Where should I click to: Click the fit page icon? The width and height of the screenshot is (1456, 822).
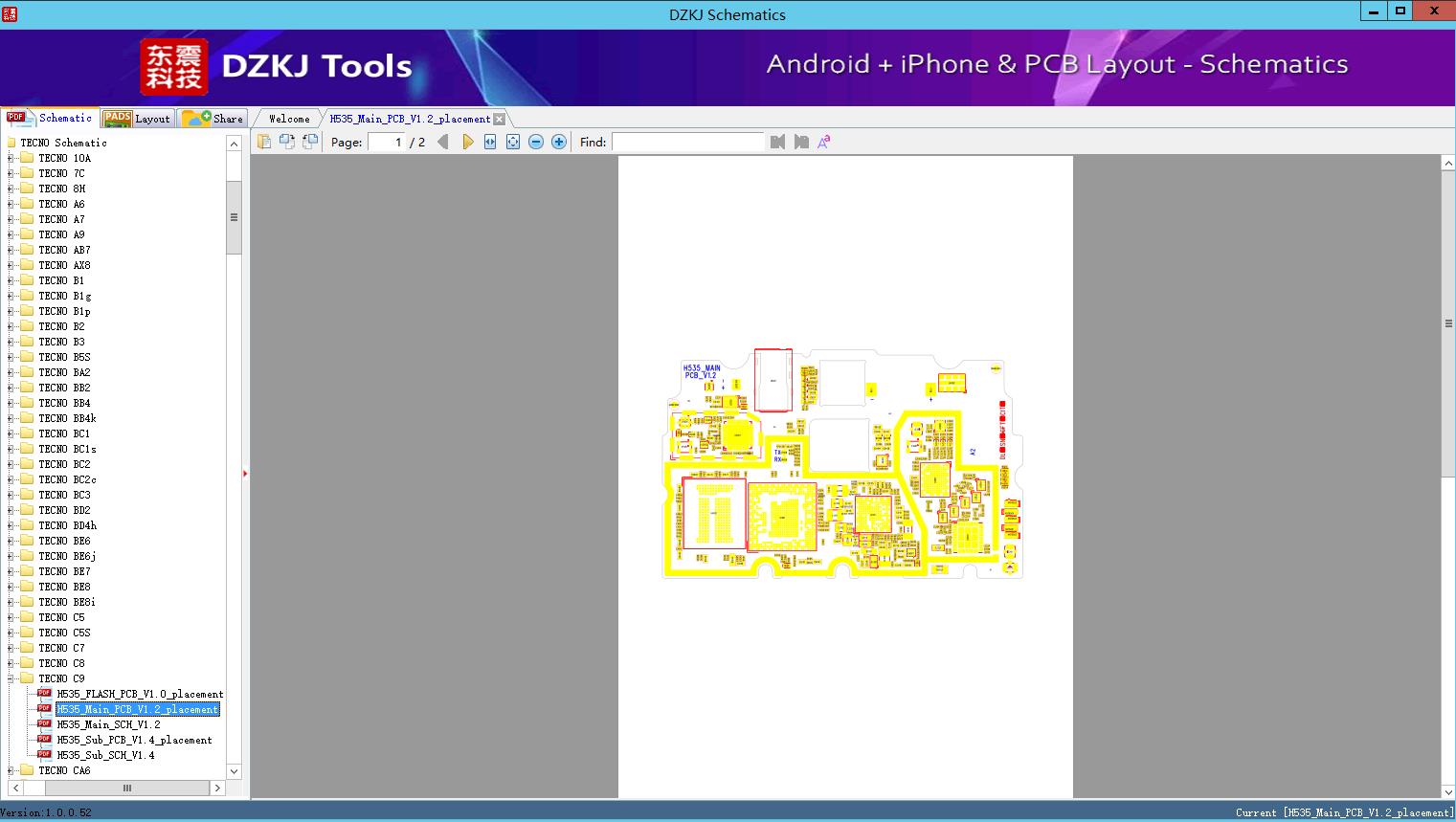point(513,142)
